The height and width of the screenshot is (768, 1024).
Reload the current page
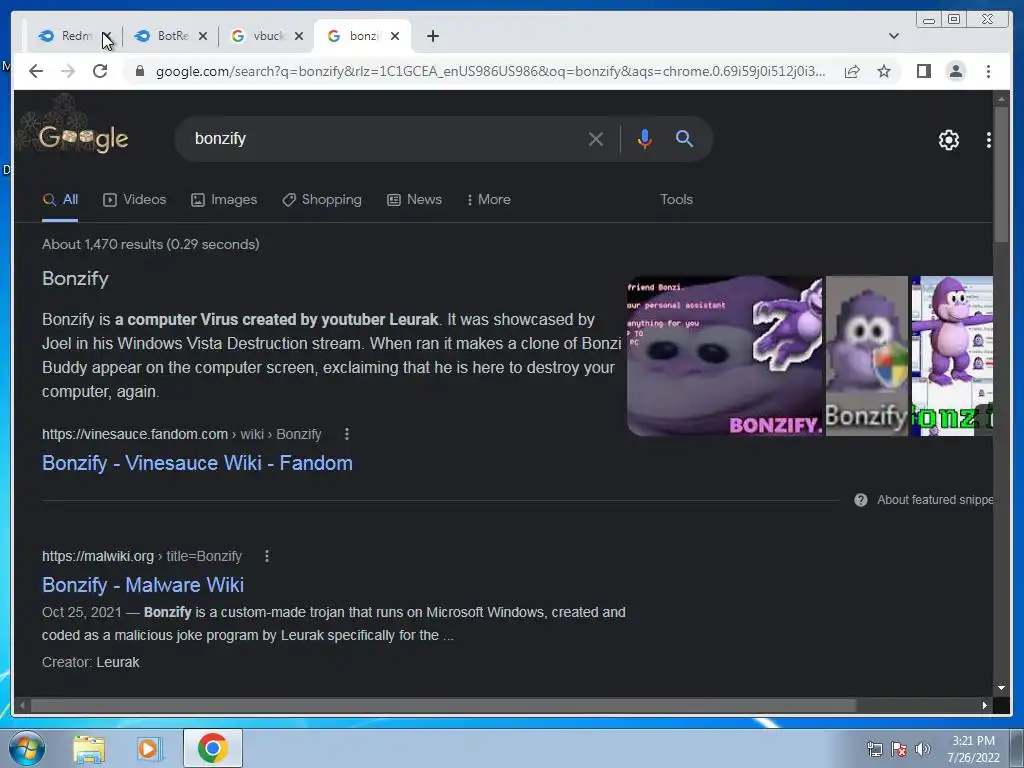(100, 71)
